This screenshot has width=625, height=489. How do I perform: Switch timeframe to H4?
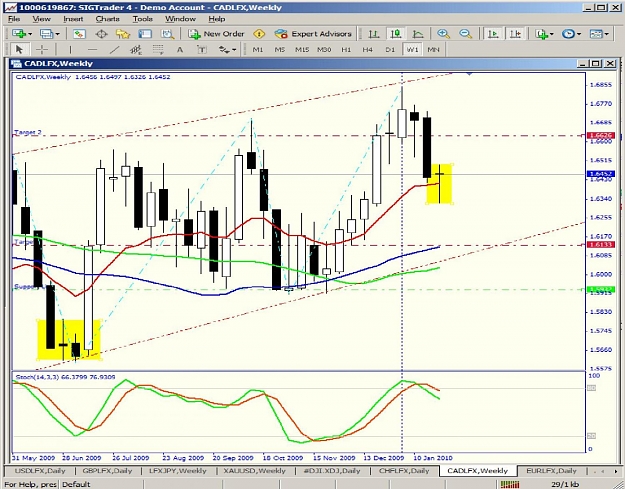click(368, 49)
